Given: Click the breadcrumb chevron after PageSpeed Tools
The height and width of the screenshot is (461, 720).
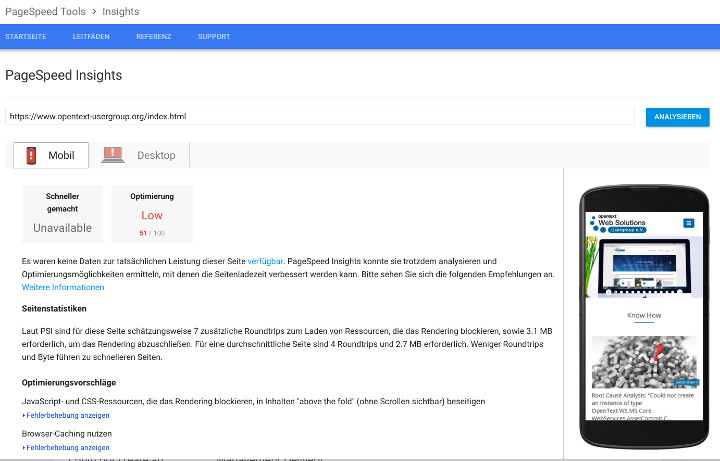Looking at the screenshot, I should tap(91, 12).
